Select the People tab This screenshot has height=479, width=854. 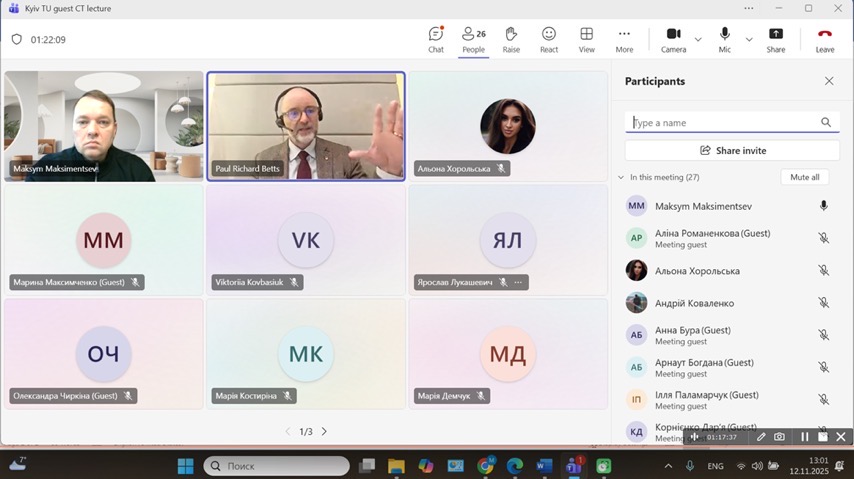pyautogui.click(x=474, y=39)
